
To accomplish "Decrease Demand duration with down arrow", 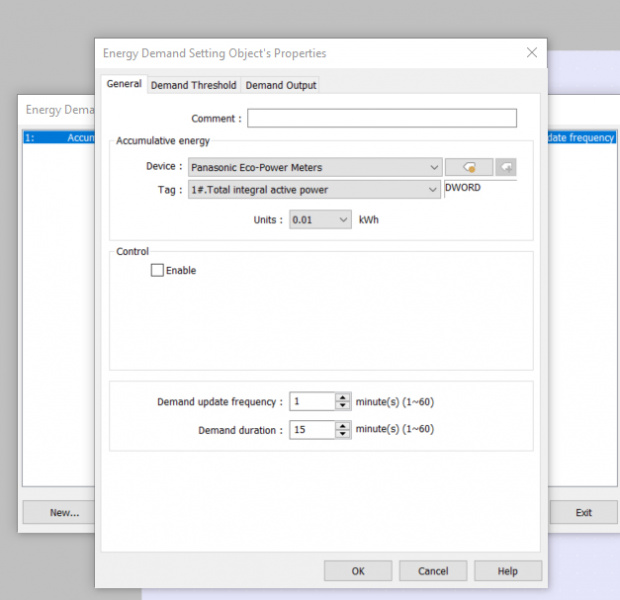I will (343, 434).
